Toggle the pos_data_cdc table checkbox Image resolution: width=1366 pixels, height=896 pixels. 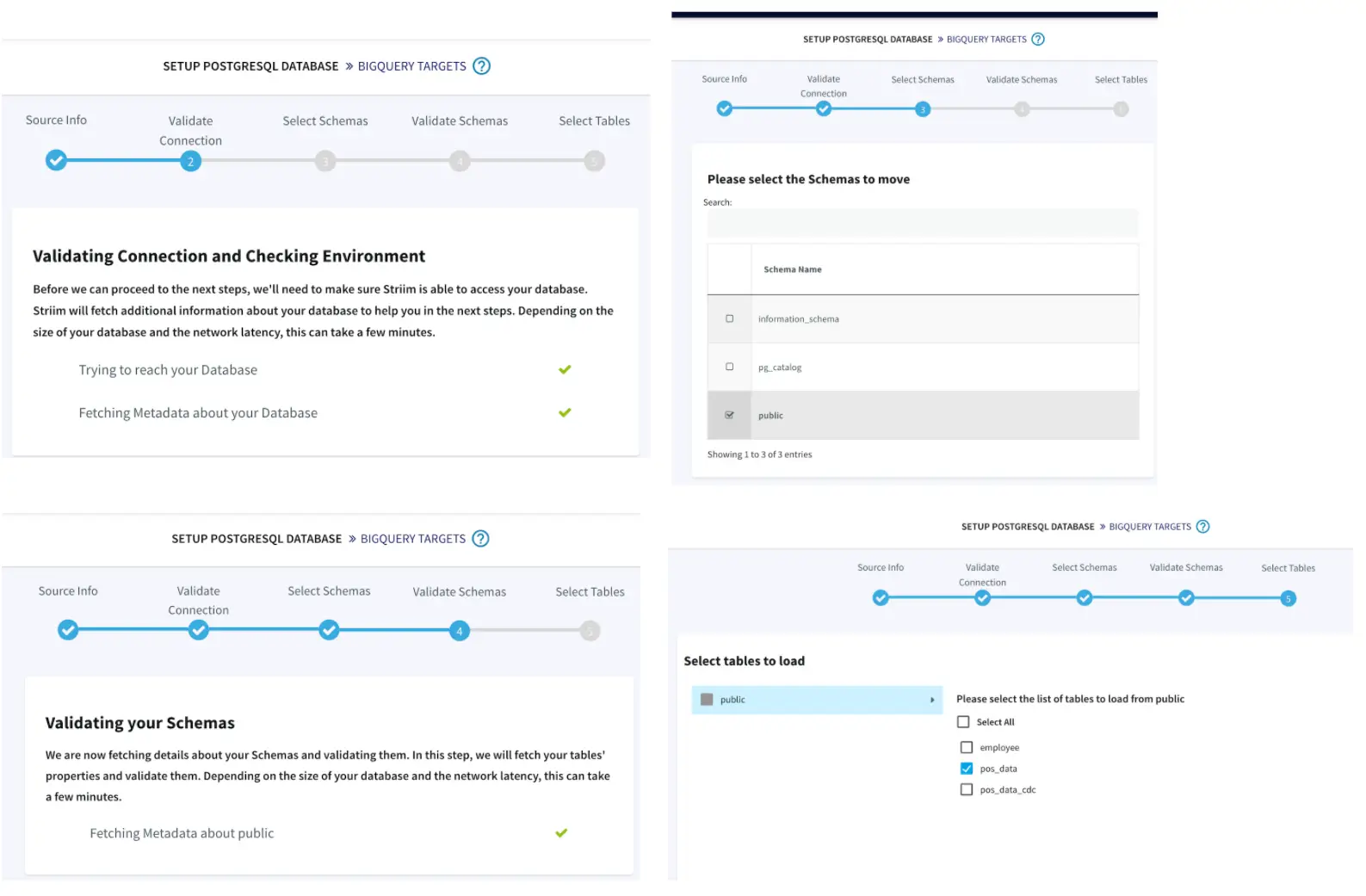tap(967, 789)
